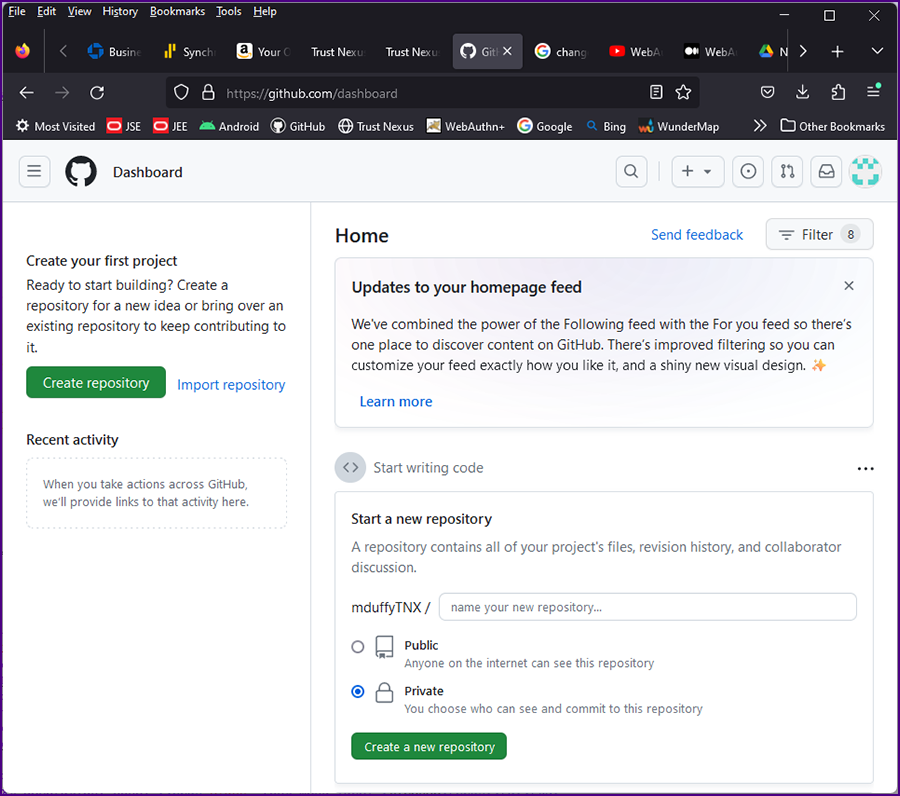900x796 pixels.
Task: Open the Notifications inbox icon
Action: (826, 172)
